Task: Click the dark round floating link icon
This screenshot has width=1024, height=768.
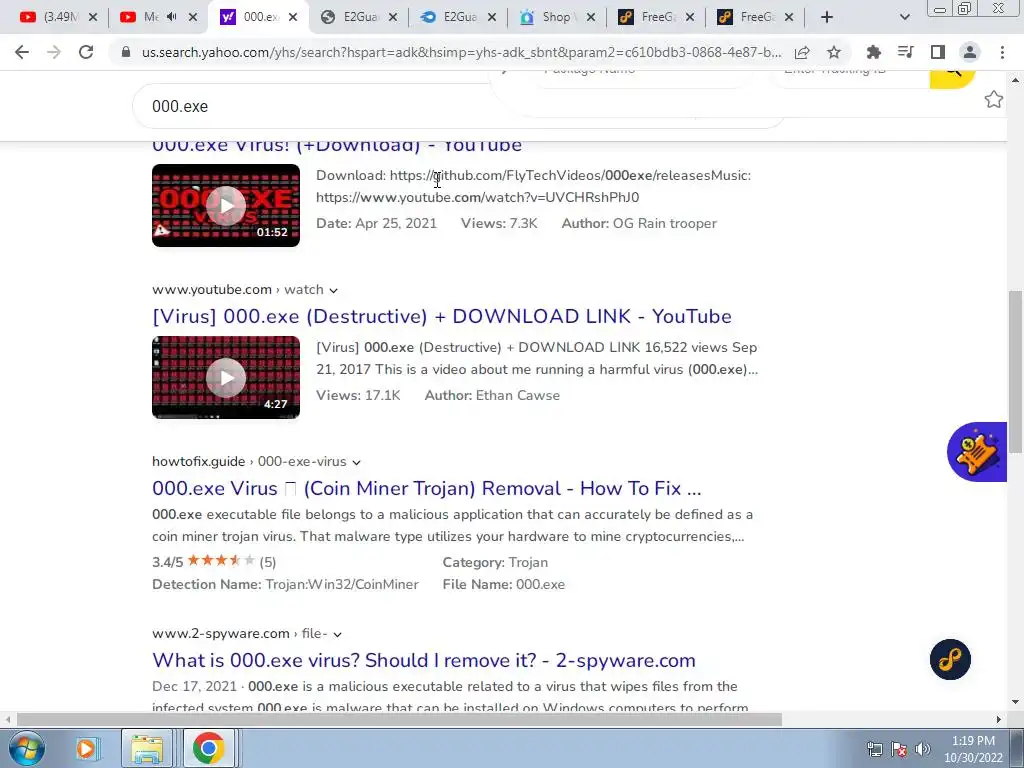Action: (950, 659)
